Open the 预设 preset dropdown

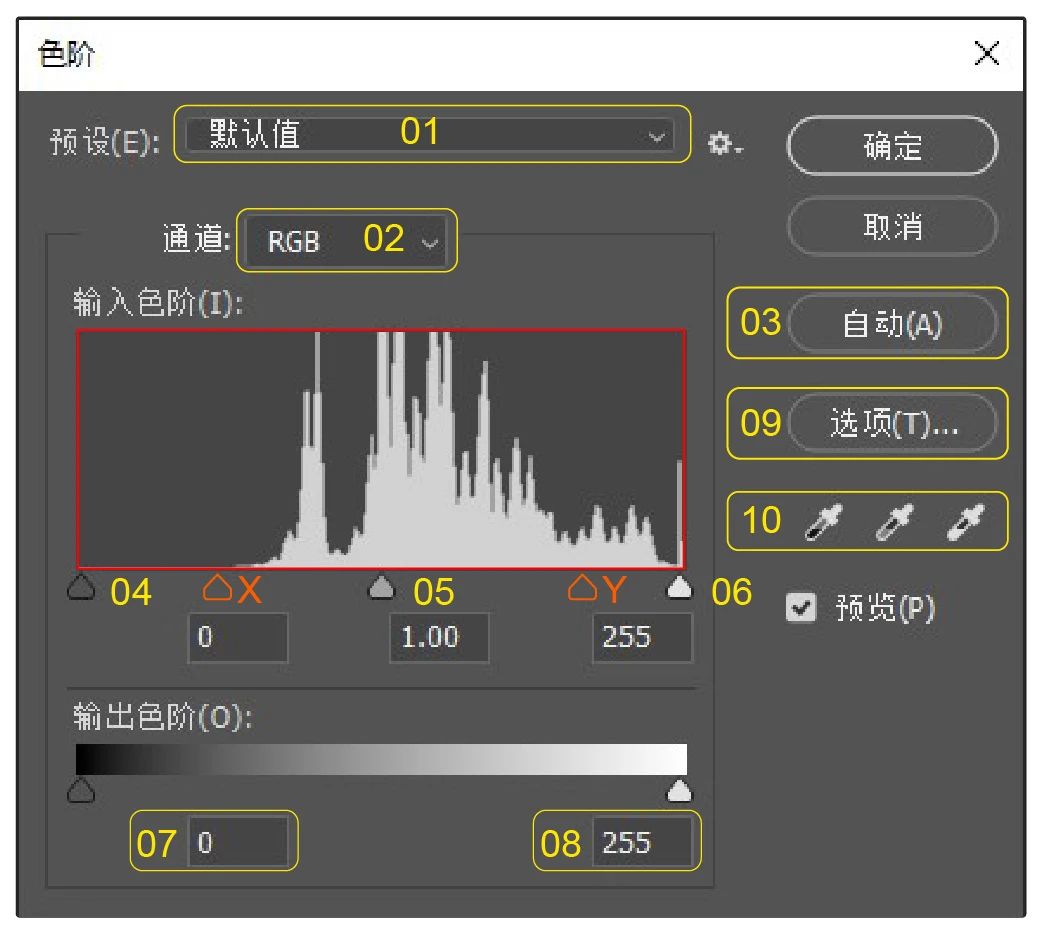431,135
